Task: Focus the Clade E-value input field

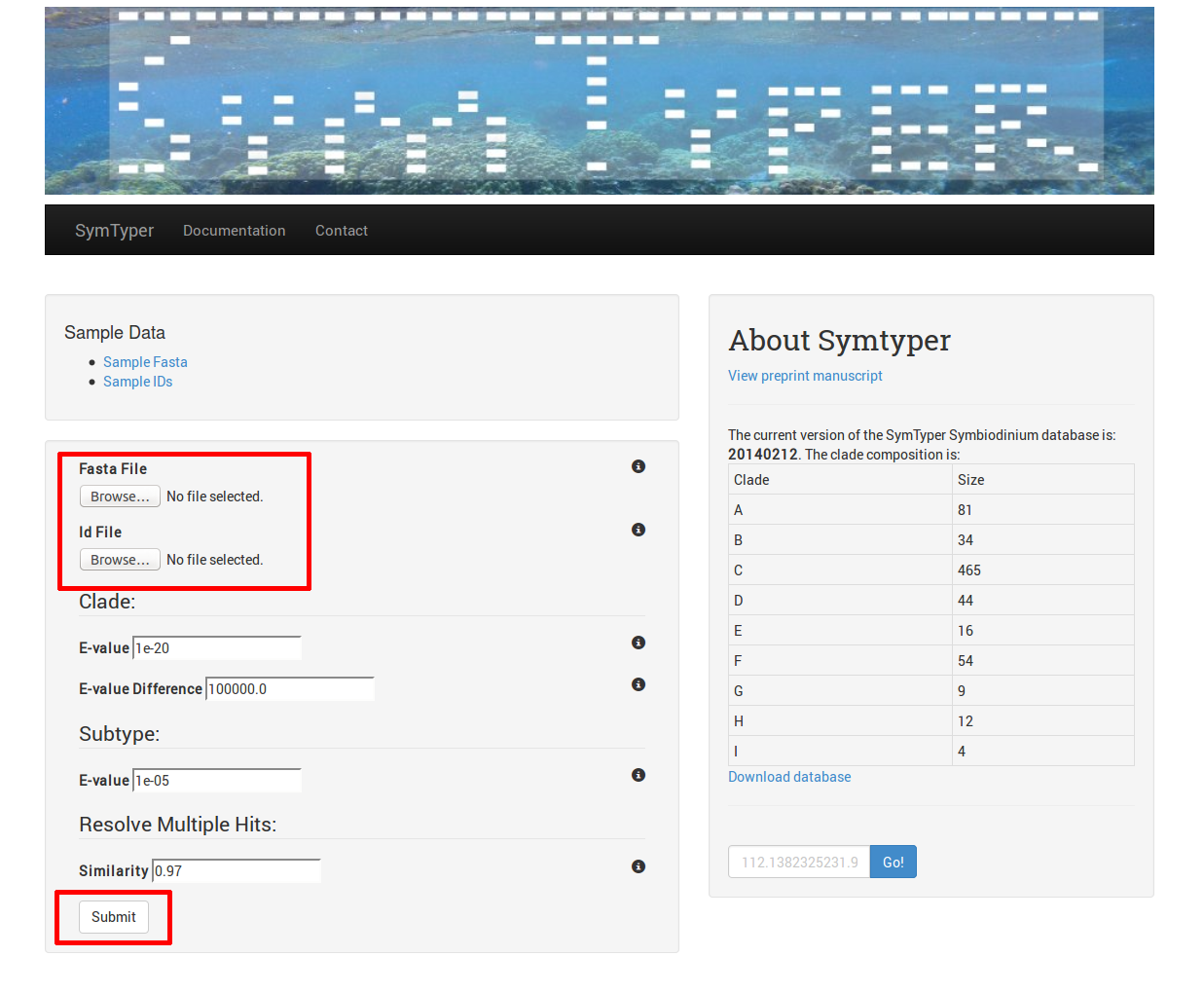Action: pyautogui.click(x=217, y=648)
